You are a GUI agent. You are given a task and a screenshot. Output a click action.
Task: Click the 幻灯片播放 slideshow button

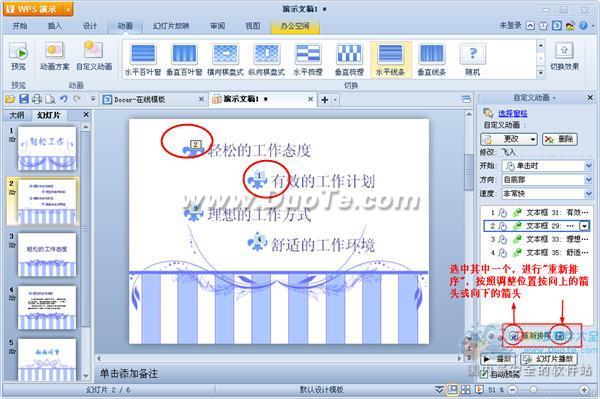tap(549, 359)
